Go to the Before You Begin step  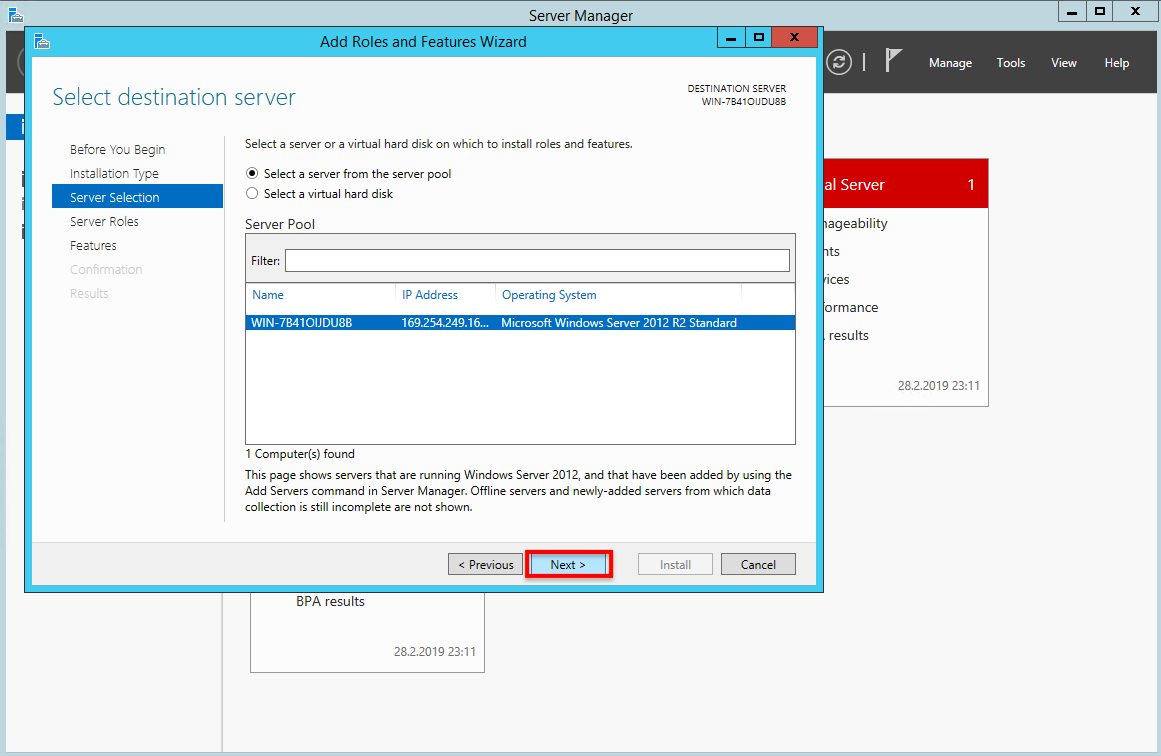click(x=118, y=150)
